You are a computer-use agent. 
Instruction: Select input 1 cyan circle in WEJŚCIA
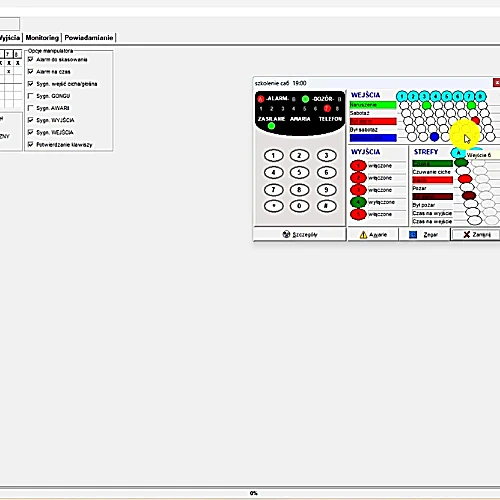402,97
